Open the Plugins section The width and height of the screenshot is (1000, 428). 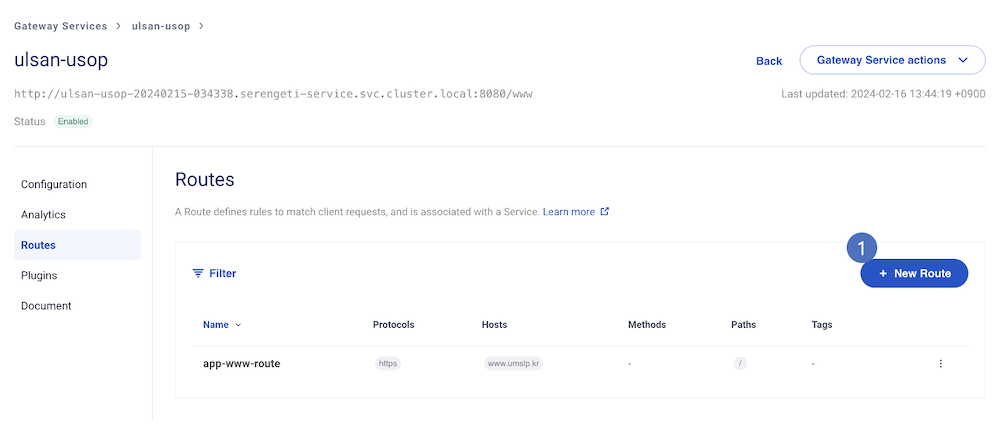39,276
